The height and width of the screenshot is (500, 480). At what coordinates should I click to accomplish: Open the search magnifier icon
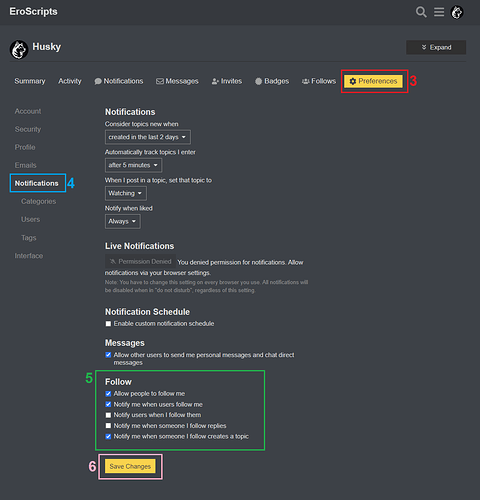[x=421, y=12]
